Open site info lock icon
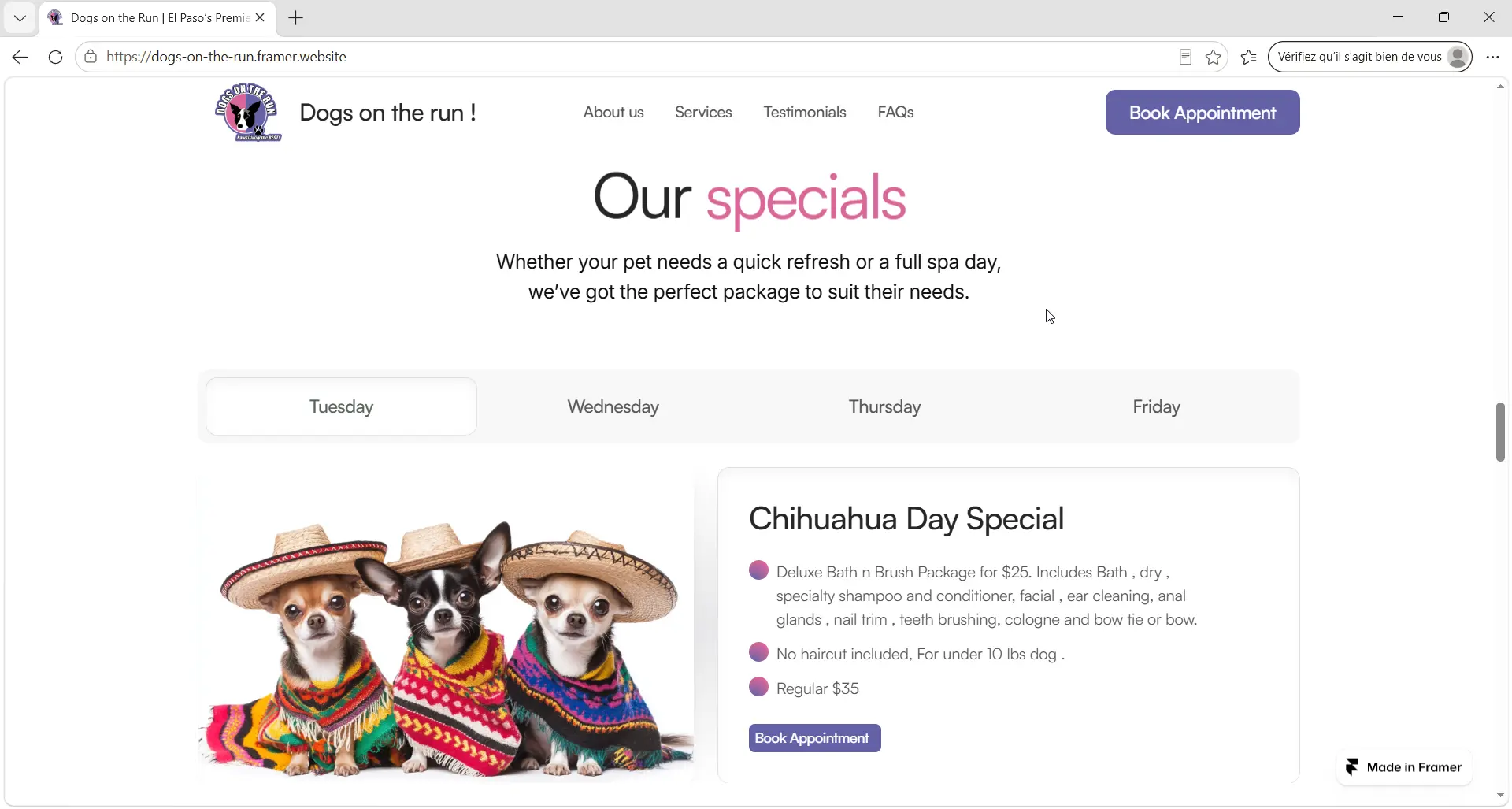The height and width of the screenshot is (809, 1512). pos(91,57)
